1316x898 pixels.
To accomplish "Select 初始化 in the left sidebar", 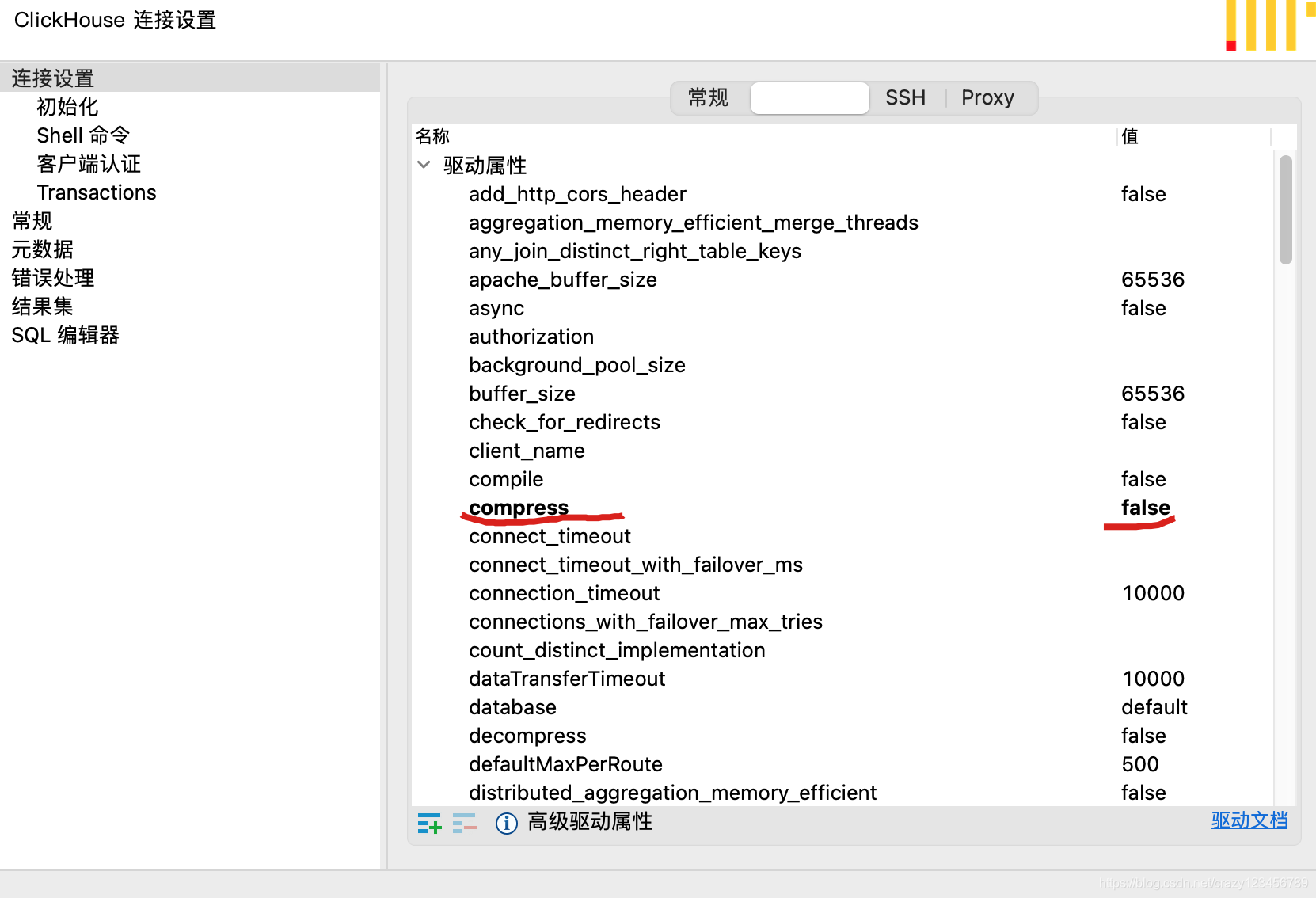I will click(67, 106).
